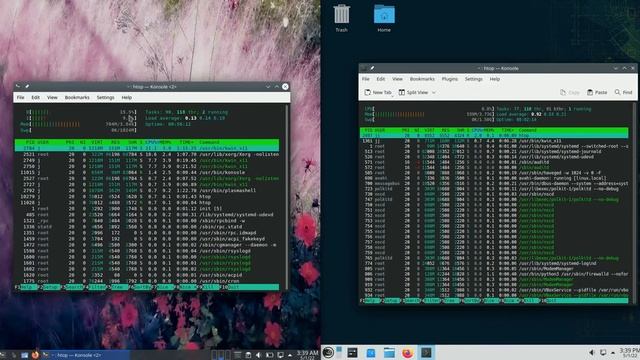This screenshot has height=360, width=640.
Task: Open Dolphin file manager on right taskbar
Action: 389,352
